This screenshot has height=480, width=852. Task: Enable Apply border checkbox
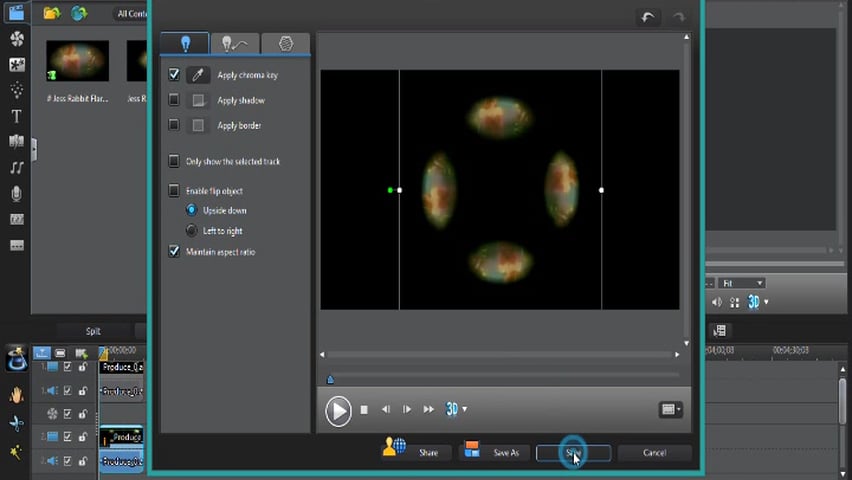coord(174,125)
